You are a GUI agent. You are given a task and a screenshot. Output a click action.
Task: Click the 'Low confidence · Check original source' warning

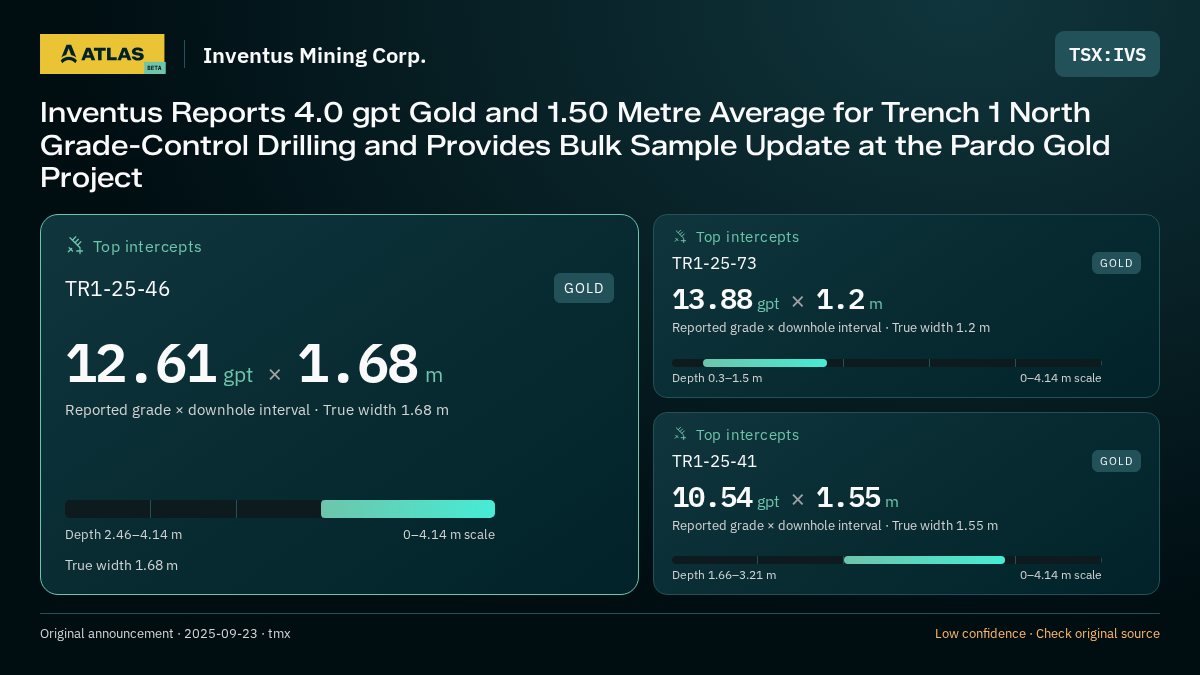pyautogui.click(x=1047, y=634)
